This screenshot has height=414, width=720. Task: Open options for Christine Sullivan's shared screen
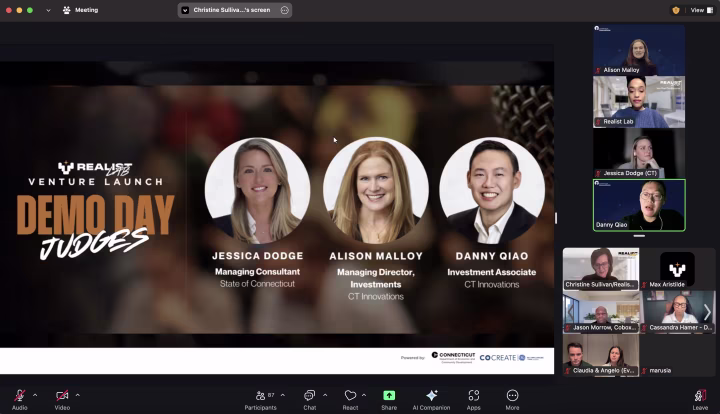(285, 10)
